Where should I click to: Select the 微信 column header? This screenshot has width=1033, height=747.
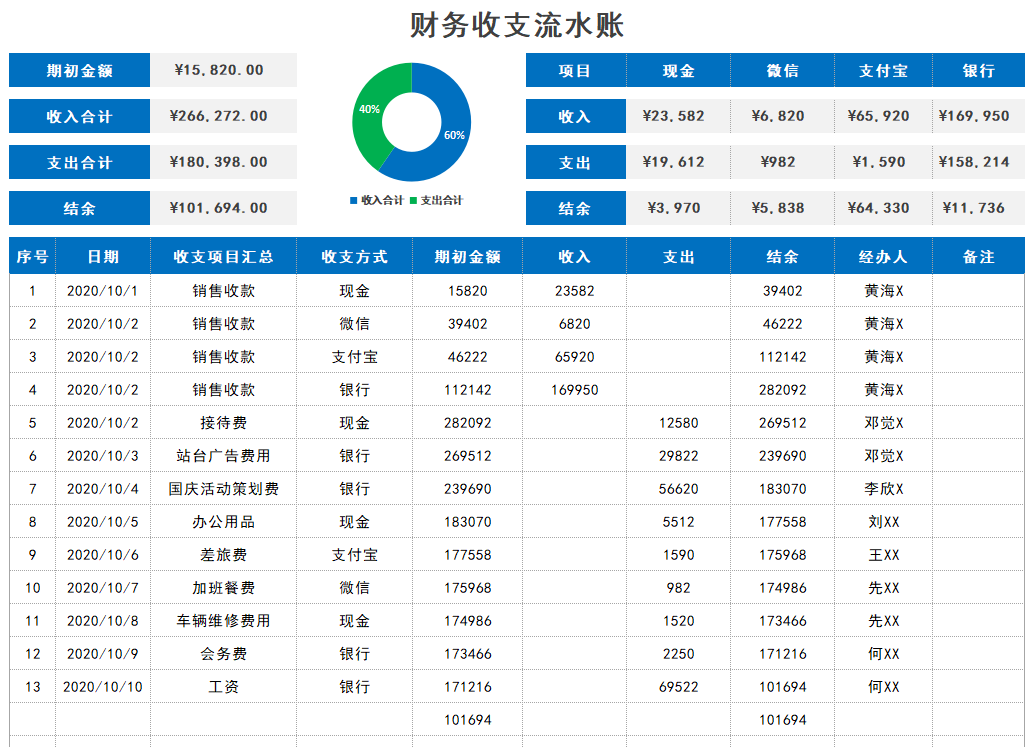coord(782,70)
